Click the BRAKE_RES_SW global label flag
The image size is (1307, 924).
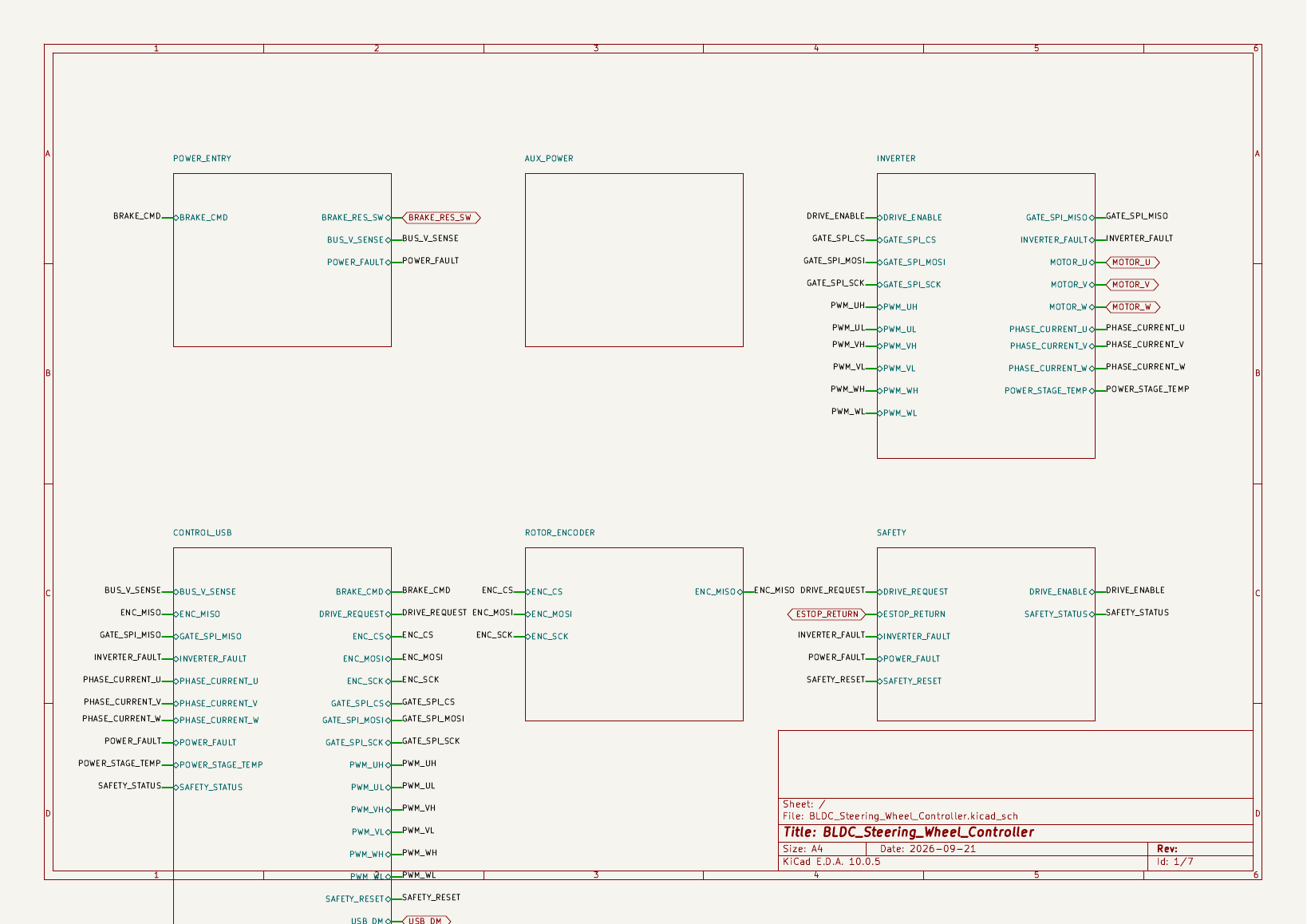click(x=441, y=218)
